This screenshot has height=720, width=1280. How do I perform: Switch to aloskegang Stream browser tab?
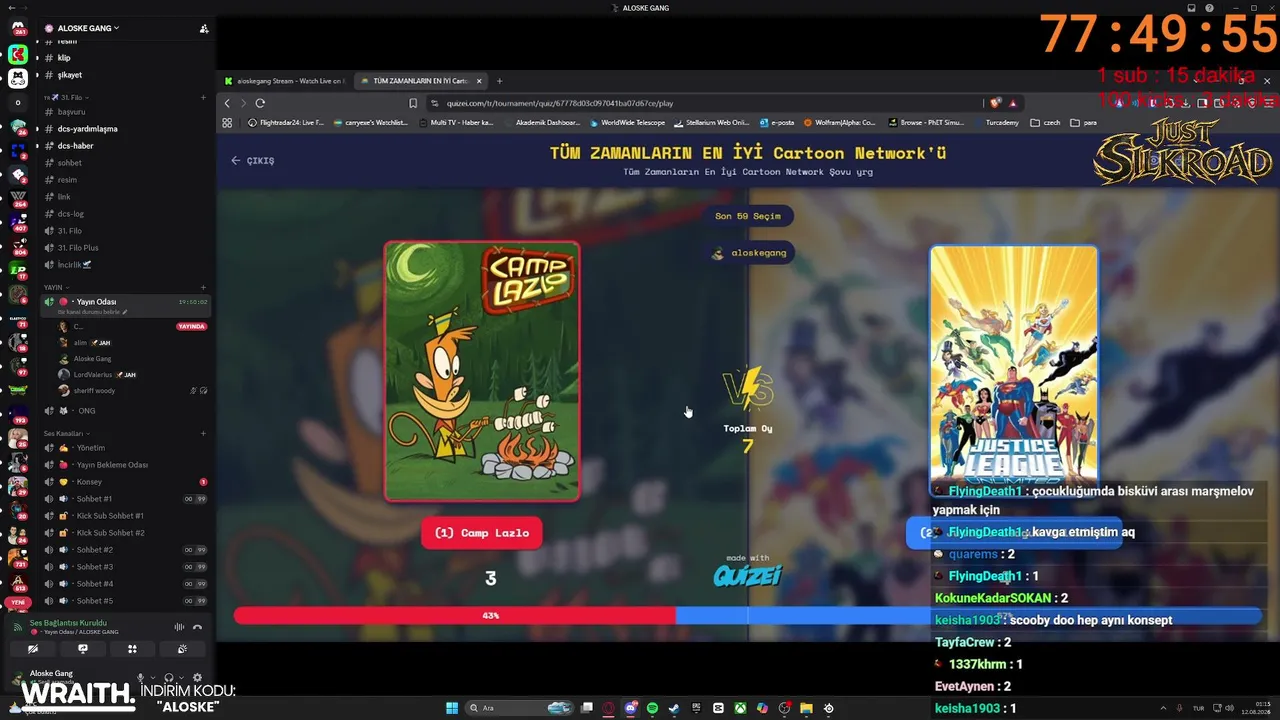click(x=284, y=81)
